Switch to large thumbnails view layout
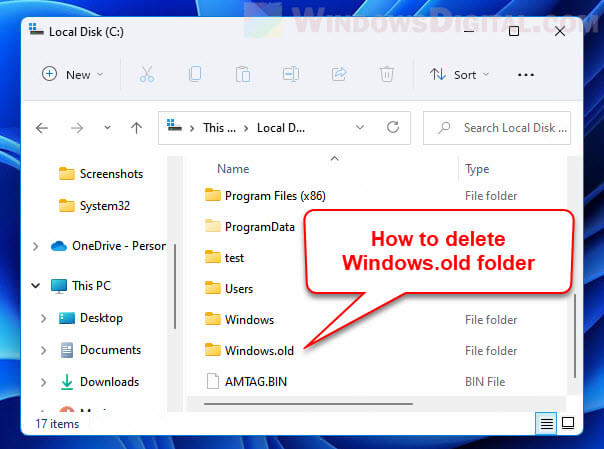 coord(568,424)
